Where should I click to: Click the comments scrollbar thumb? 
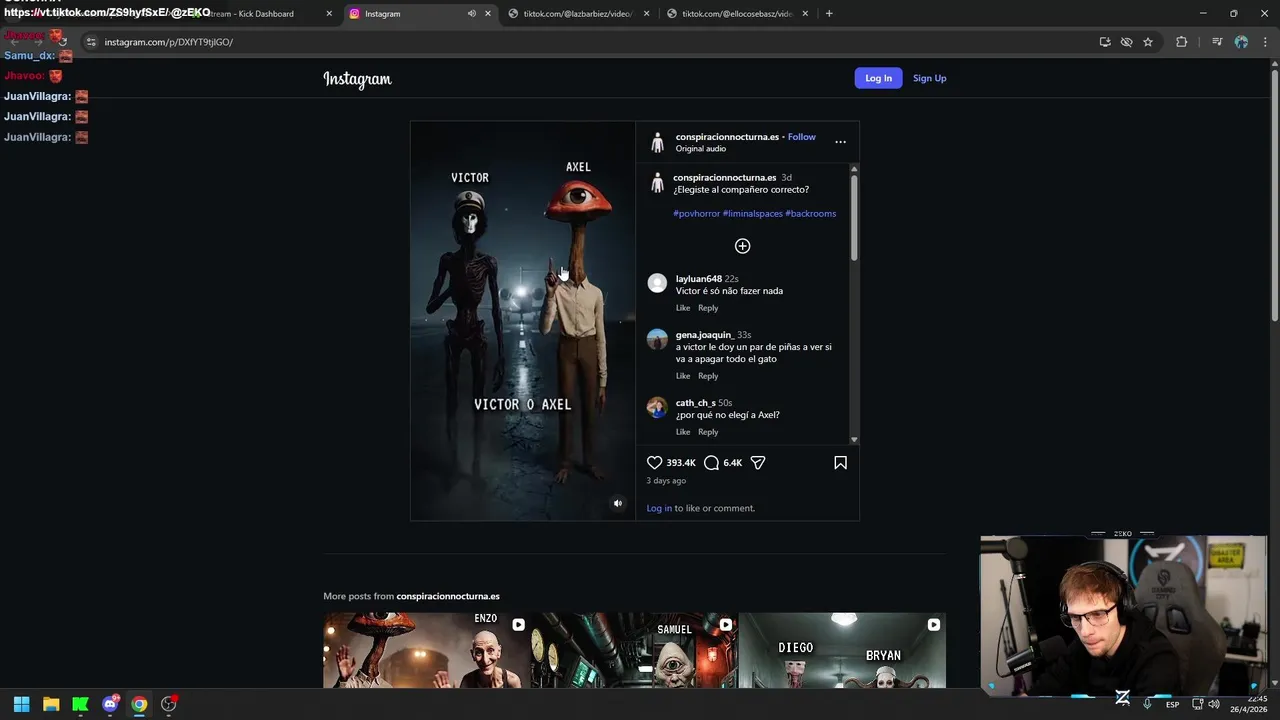[x=854, y=218]
